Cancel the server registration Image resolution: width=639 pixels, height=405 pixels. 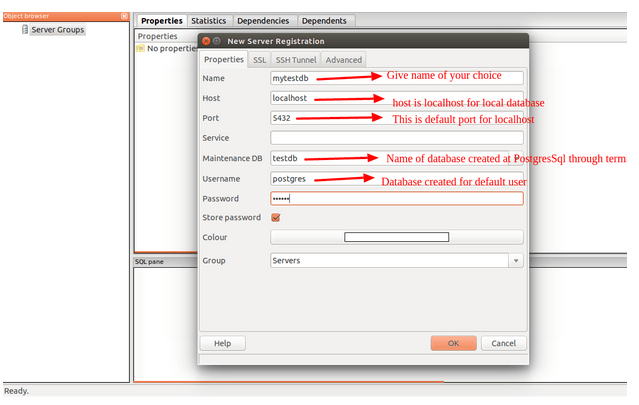504,343
